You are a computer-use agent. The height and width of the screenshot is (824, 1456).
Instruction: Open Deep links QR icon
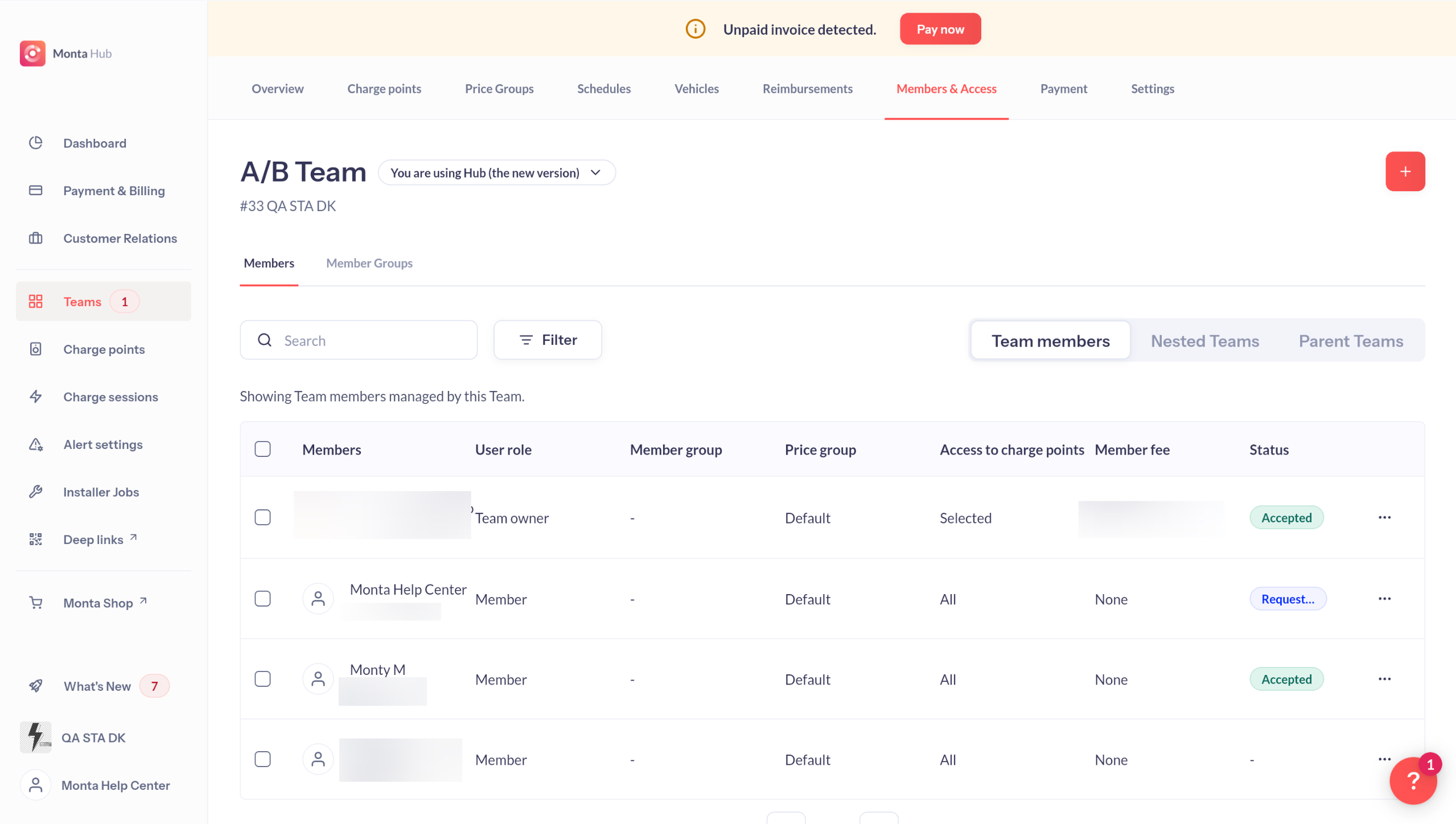click(x=36, y=539)
